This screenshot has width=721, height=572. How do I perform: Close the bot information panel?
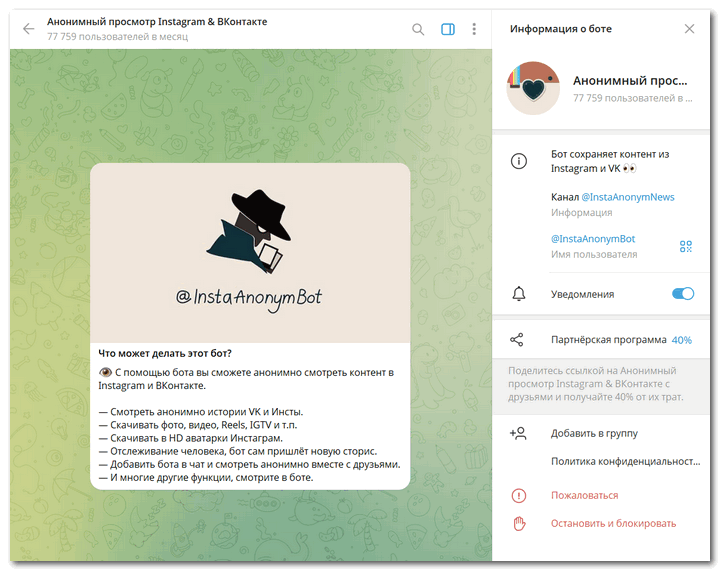pyautogui.click(x=689, y=29)
